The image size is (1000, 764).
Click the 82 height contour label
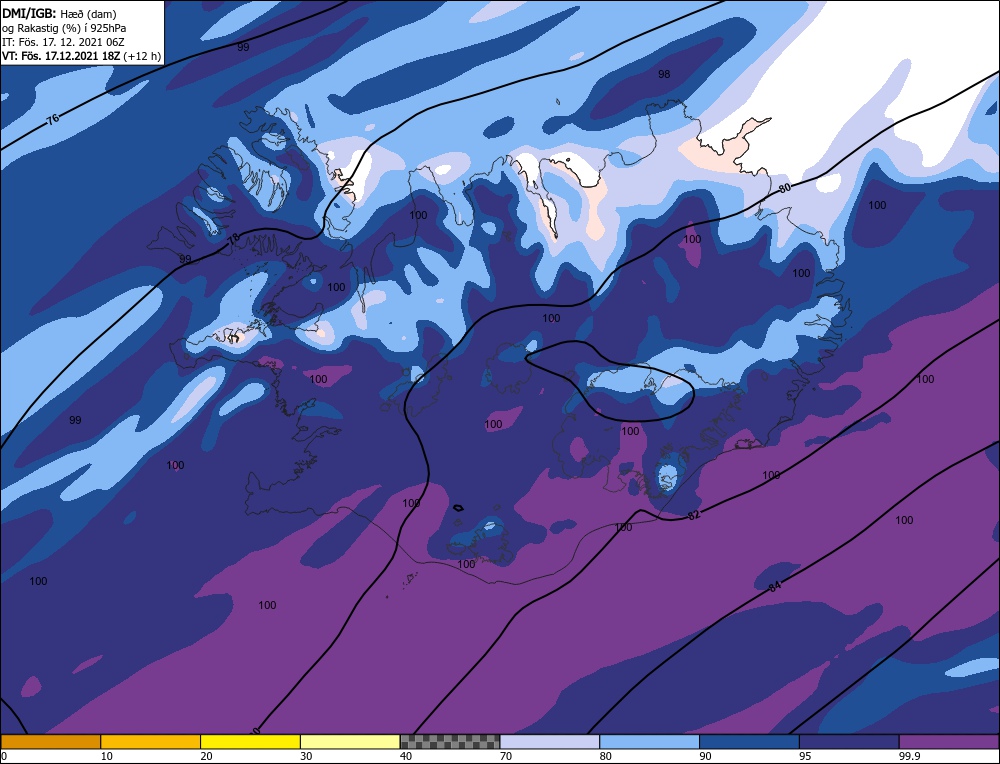(x=695, y=515)
